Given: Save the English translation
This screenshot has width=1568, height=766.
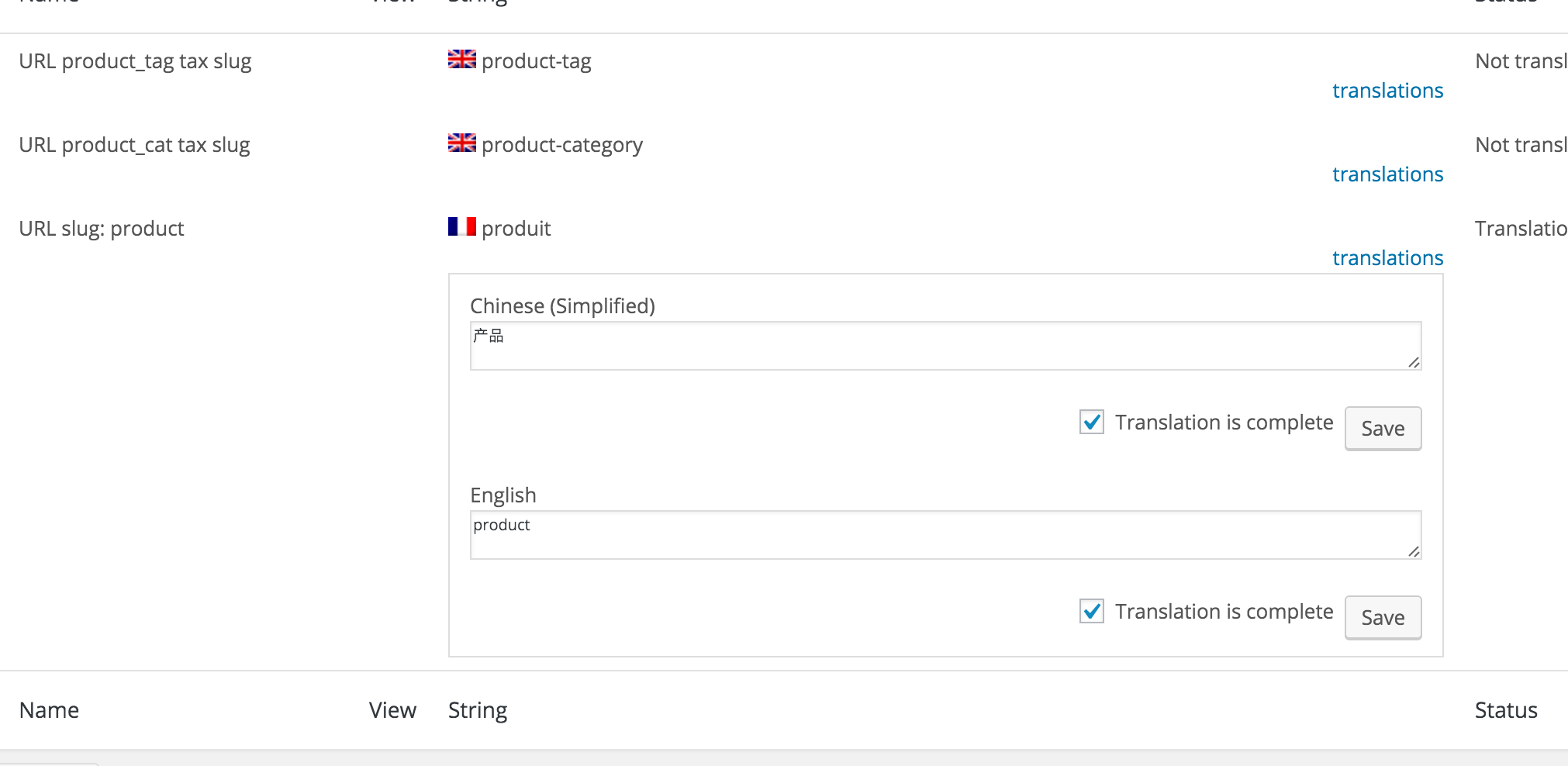Looking at the screenshot, I should pyautogui.click(x=1383, y=617).
